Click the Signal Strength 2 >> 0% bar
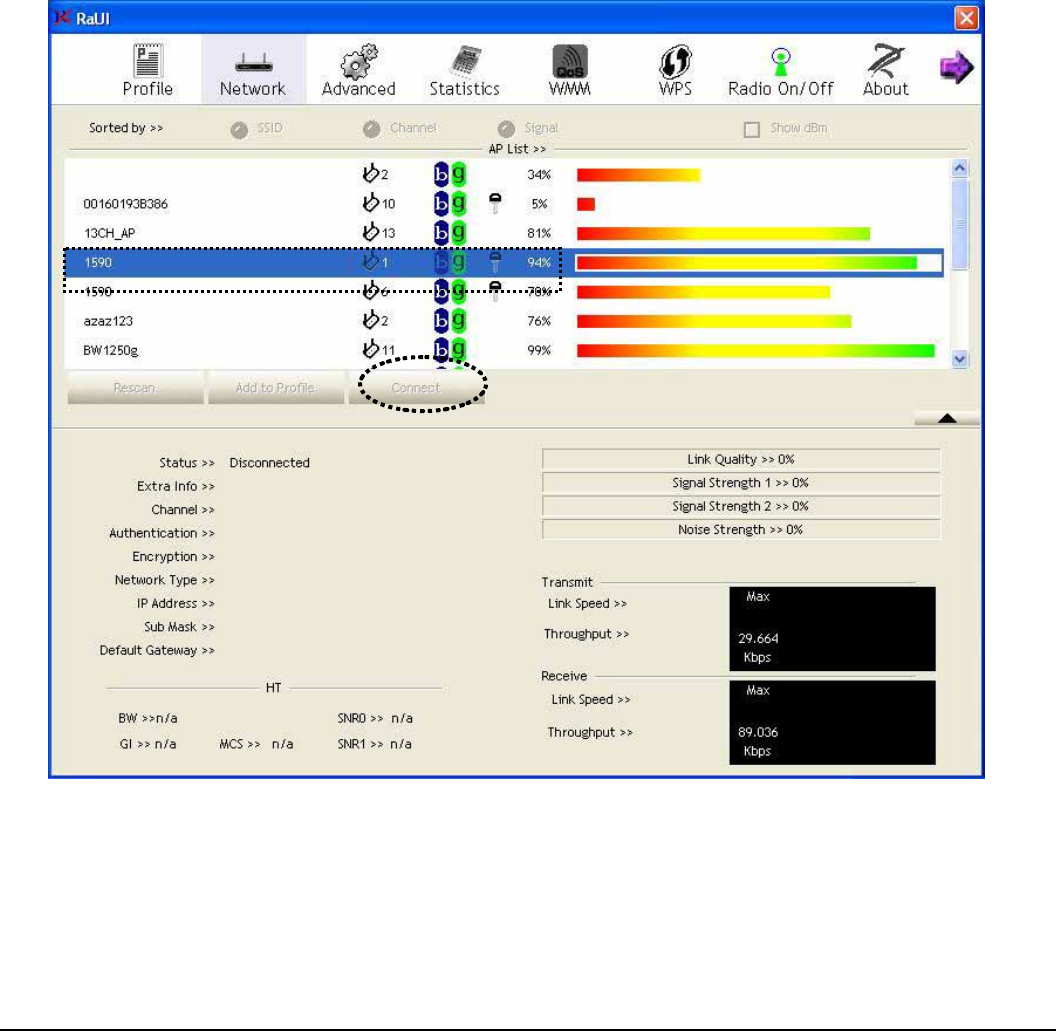Image resolution: width=1056 pixels, height=1031 pixels. (x=741, y=506)
